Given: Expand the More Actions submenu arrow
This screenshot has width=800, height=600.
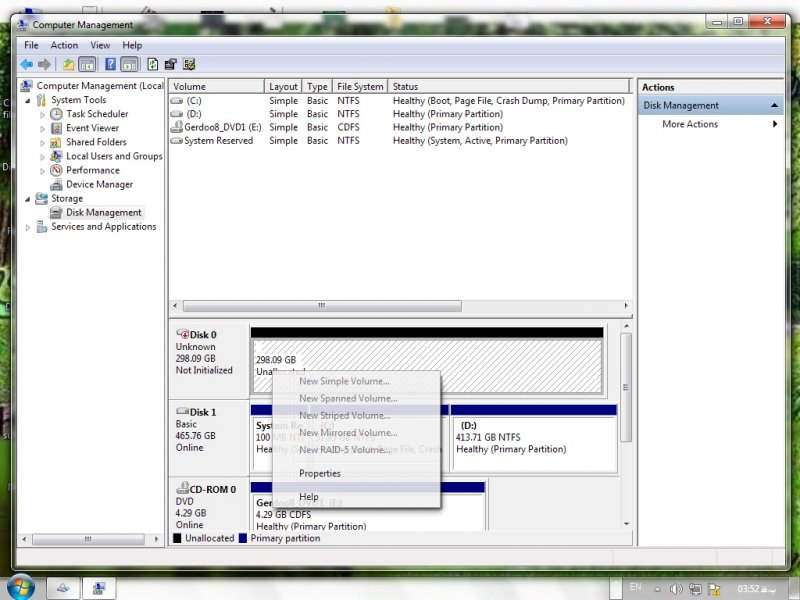Looking at the screenshot, I should coord(775,124).
